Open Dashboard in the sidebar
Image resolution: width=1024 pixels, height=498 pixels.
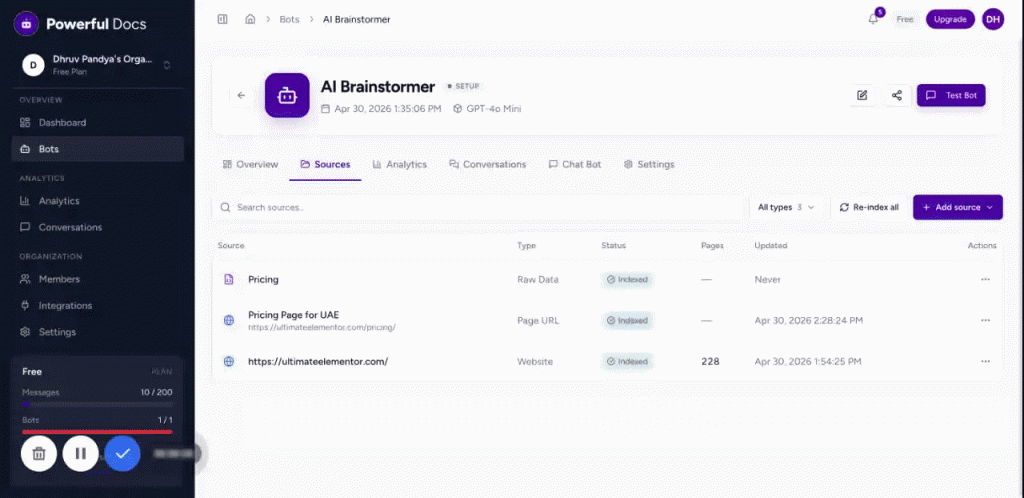point(97,123)
